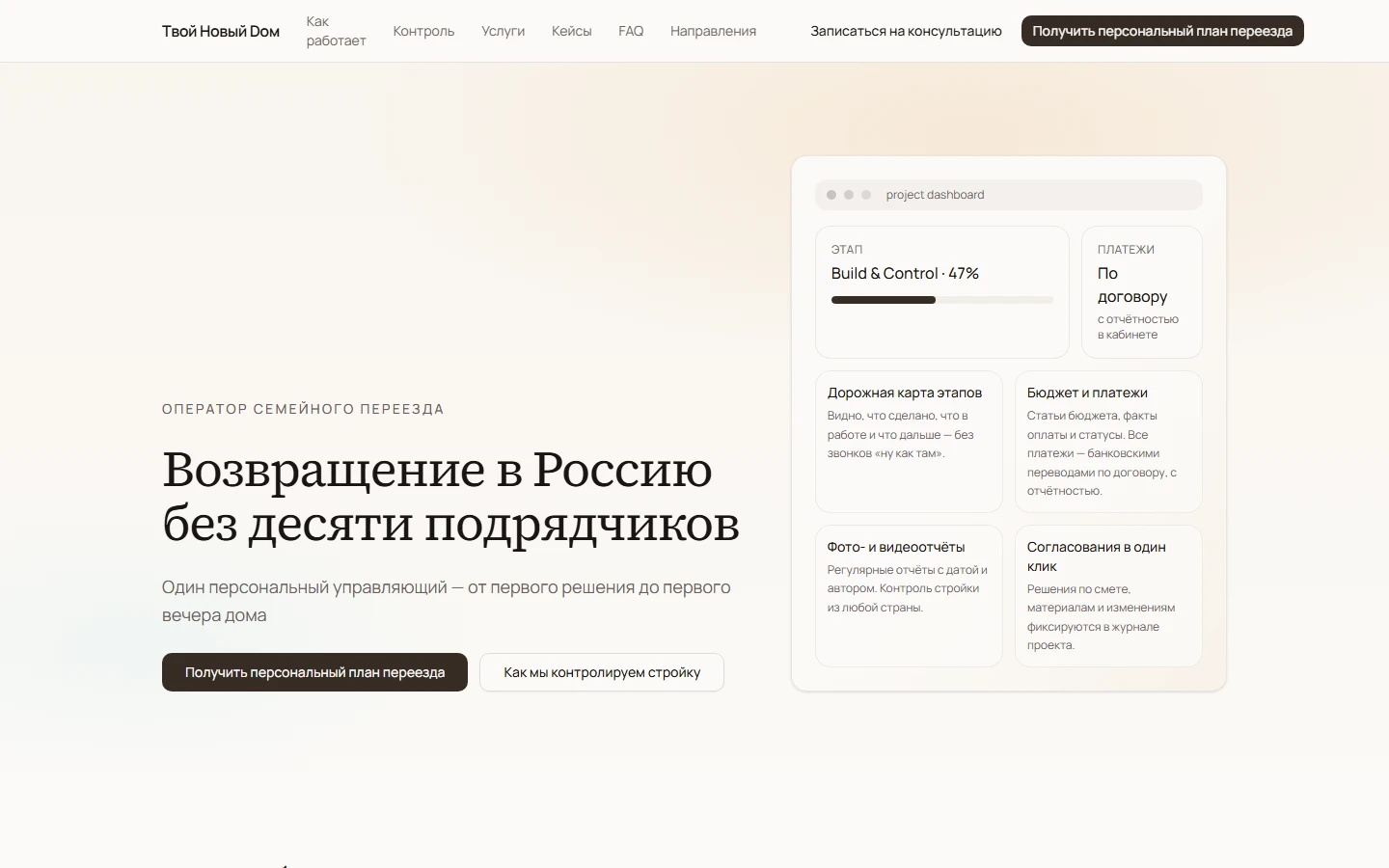Click hero button Получить персональный план переезда

click(314, 672)
